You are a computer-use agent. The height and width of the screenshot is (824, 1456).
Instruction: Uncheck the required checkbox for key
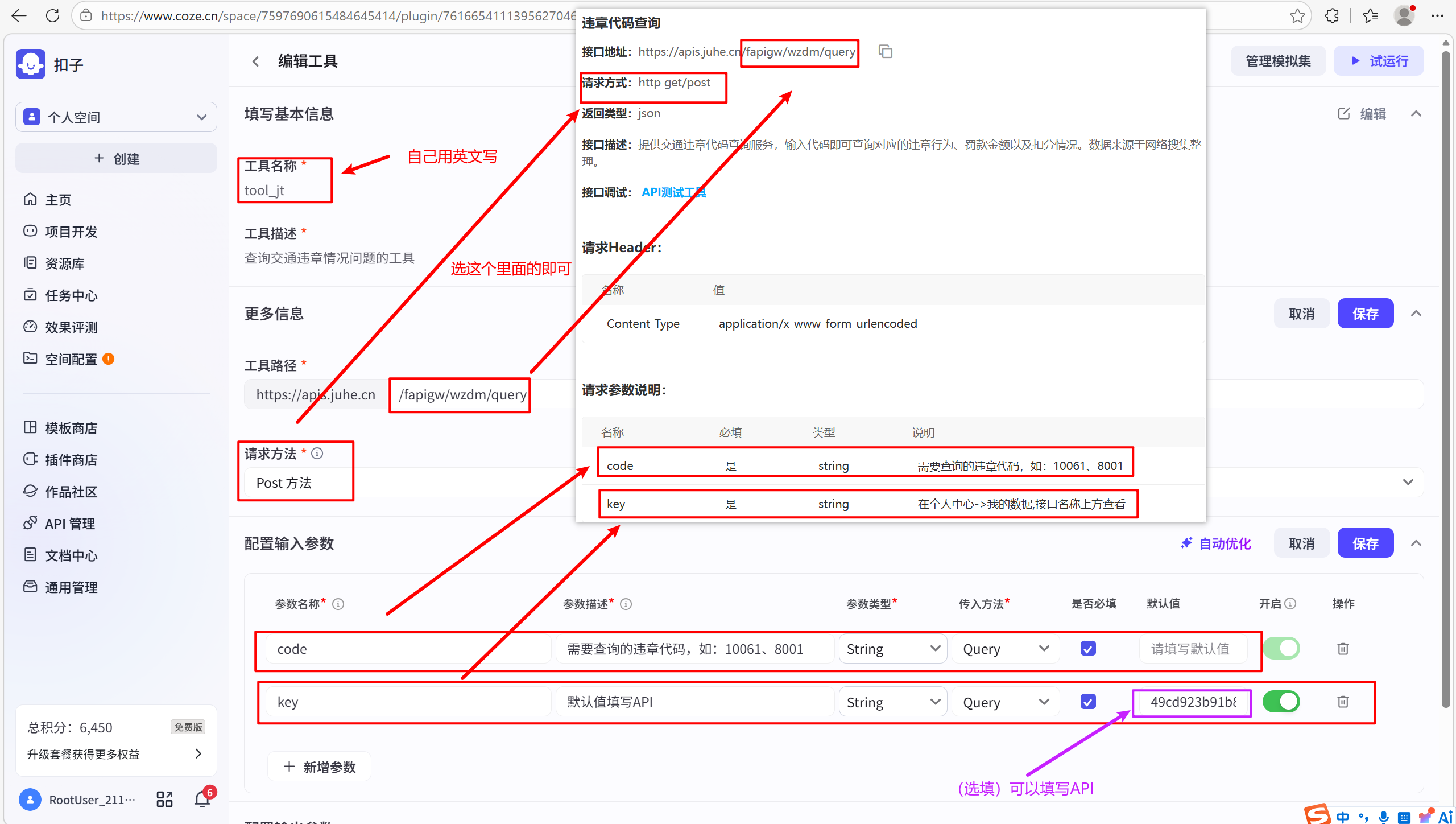(1088, 702)
